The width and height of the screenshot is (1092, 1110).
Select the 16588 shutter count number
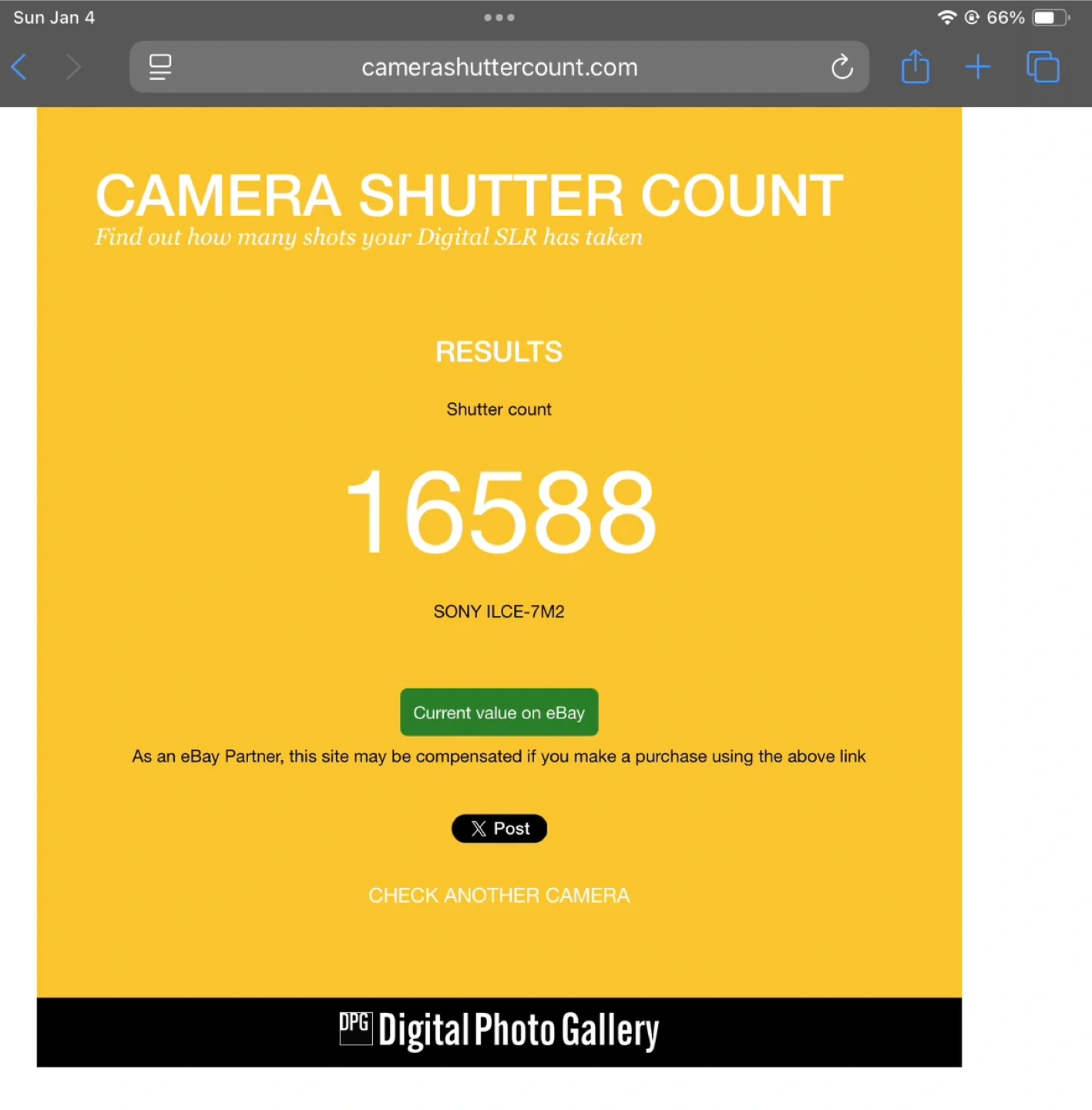pyautogui.click(x=499, y=513)
